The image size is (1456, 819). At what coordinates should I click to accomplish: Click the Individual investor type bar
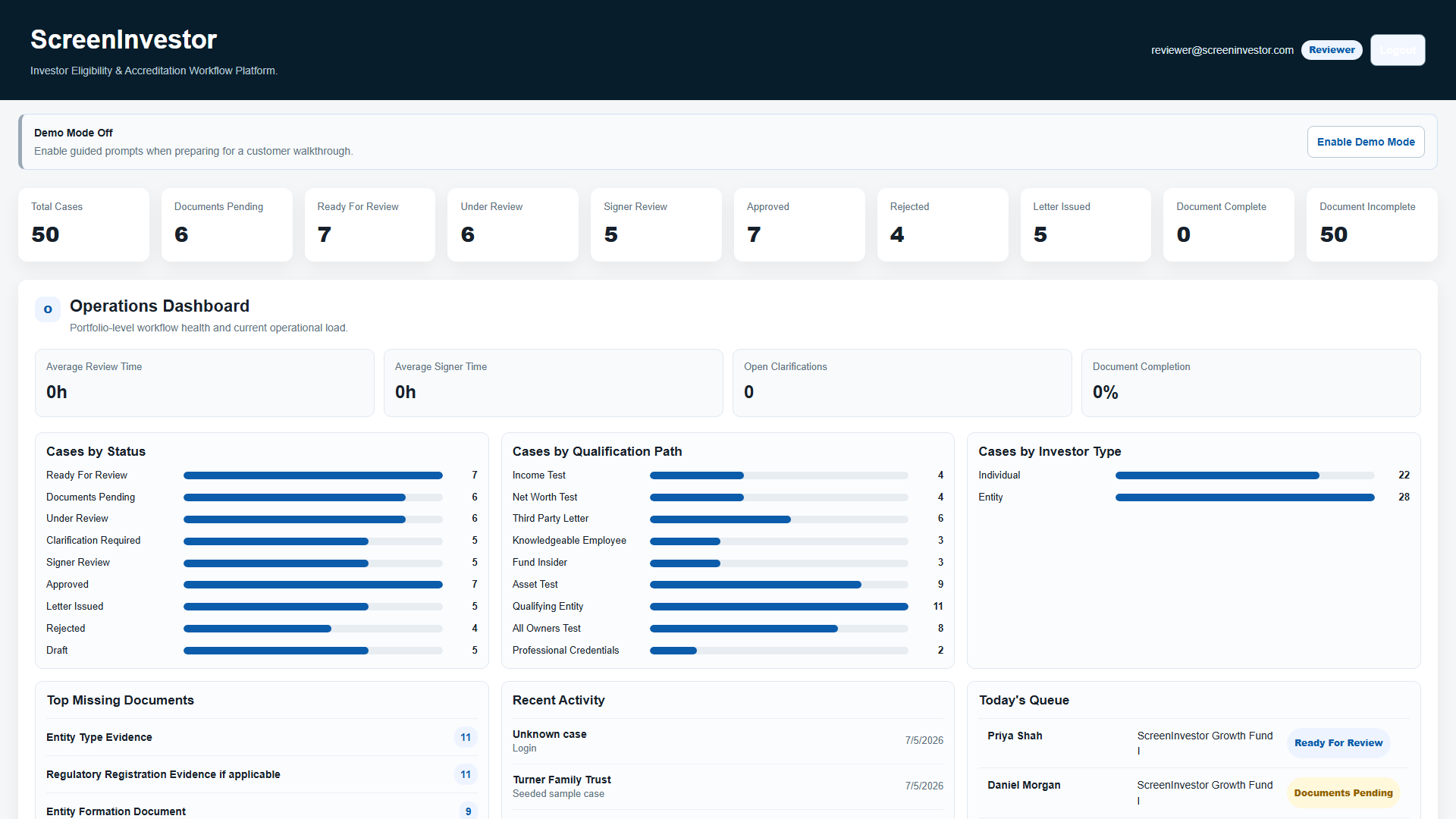click(1245, 475)
